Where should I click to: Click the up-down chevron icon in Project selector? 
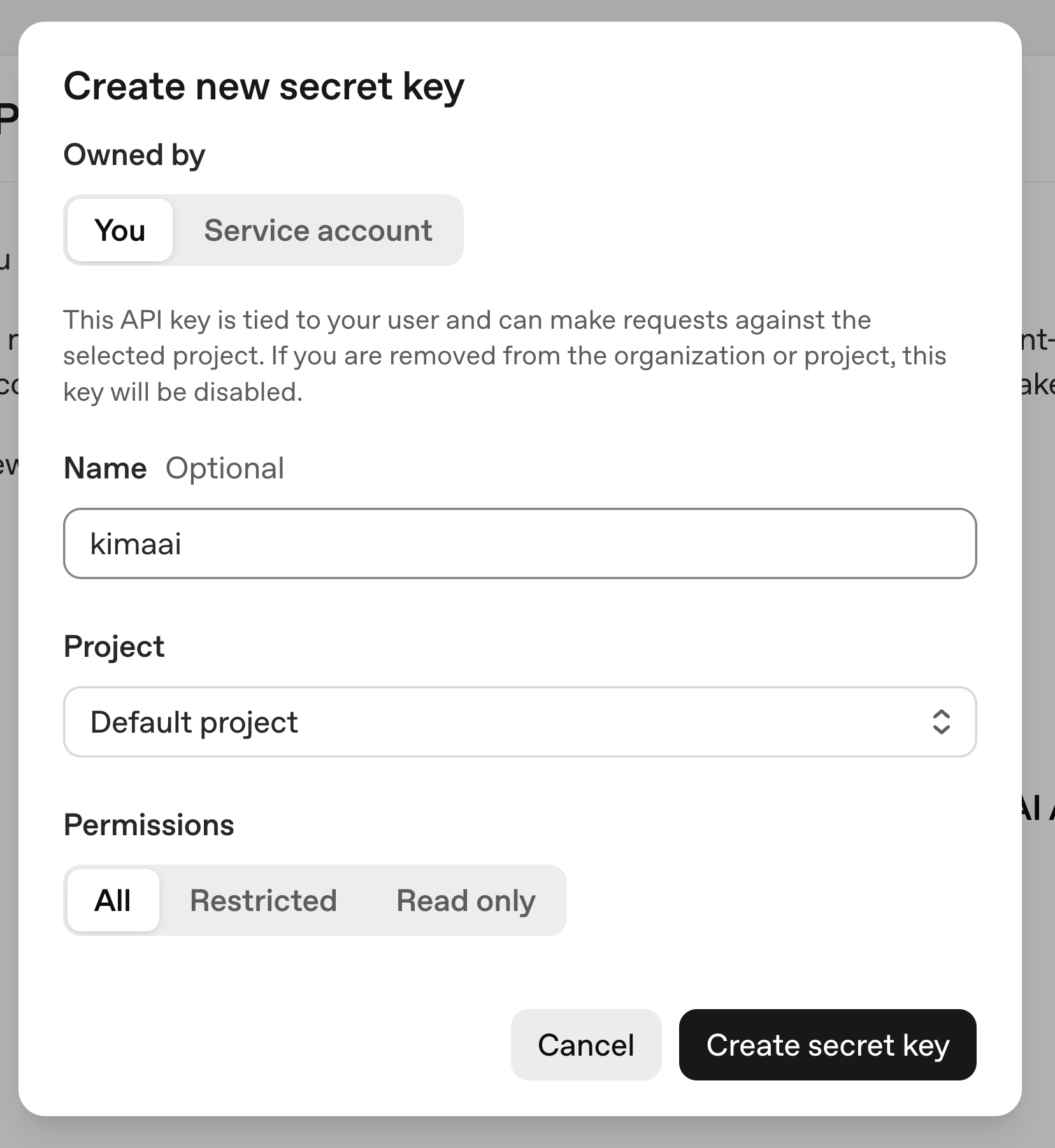pyautogui.click(x=941, y=722)
